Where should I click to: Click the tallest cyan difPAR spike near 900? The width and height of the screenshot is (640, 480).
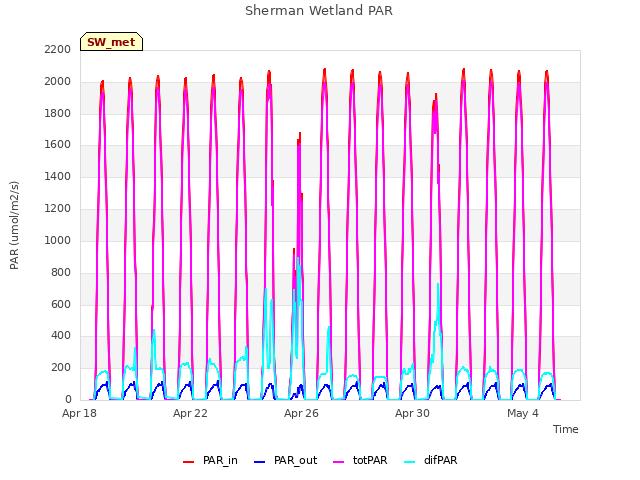coord(298,259)
